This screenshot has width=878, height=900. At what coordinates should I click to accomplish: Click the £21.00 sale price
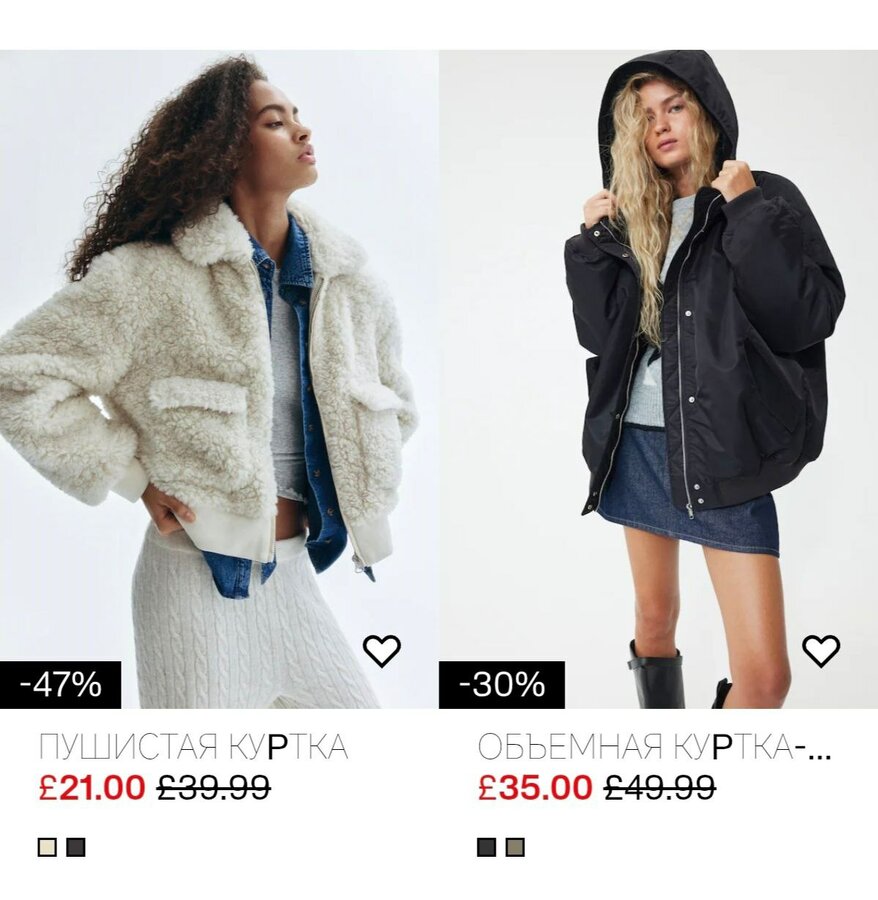point(92,787)
